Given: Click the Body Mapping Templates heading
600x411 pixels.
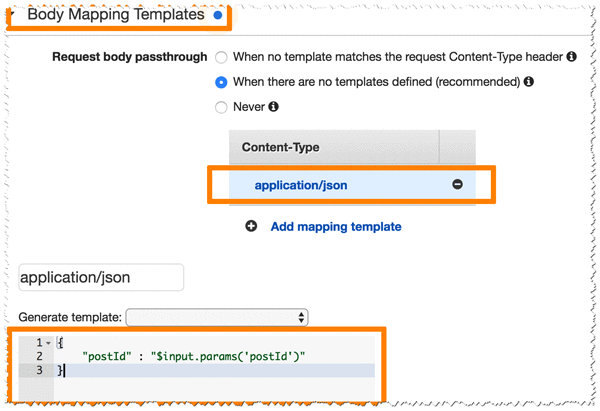Looking at the screenshot, I should pos(116,15).
